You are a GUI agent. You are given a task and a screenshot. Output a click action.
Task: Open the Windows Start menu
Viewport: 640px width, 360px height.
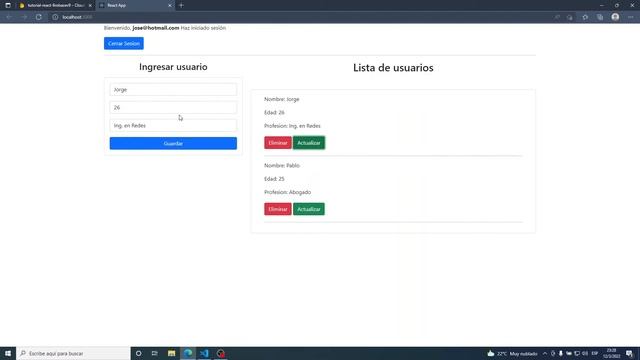point(8,353)
